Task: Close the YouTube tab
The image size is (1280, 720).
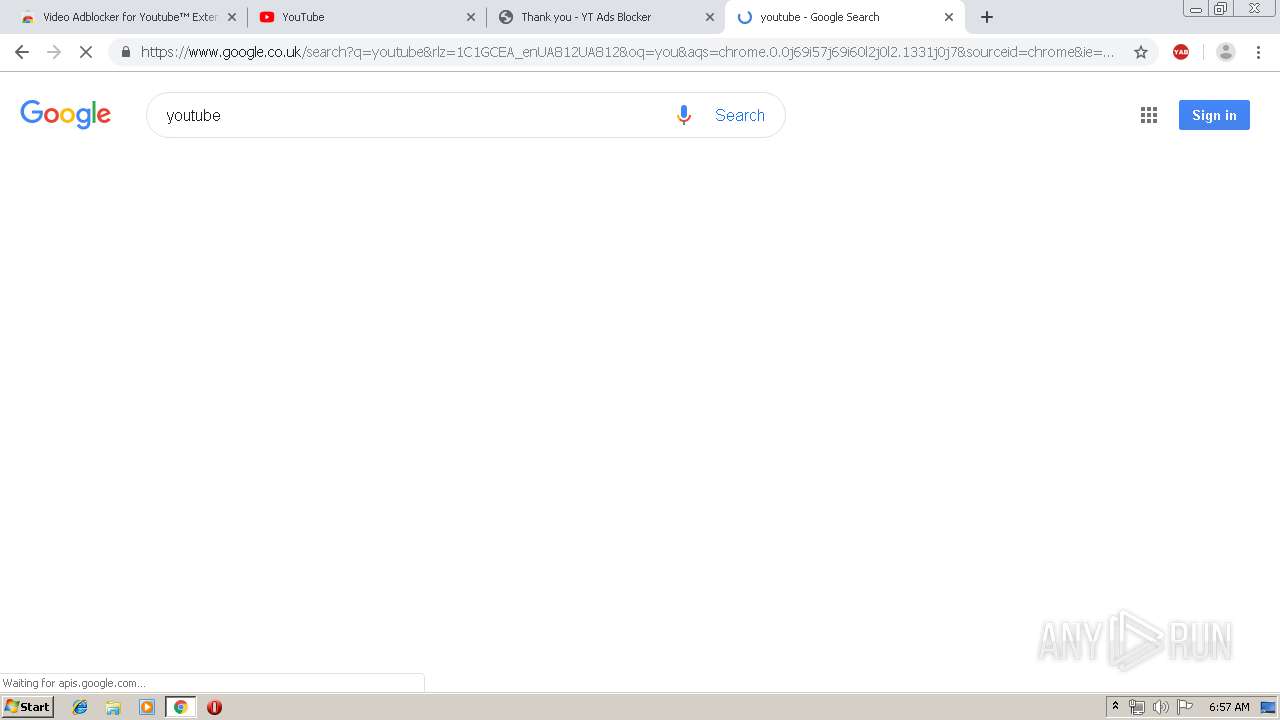Action: [x=471, y=17]
